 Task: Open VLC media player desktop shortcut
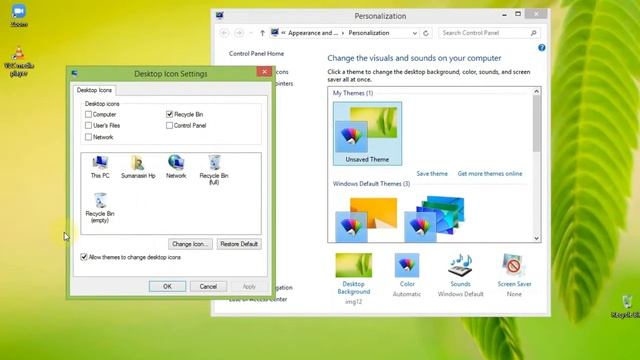point(18,62)
